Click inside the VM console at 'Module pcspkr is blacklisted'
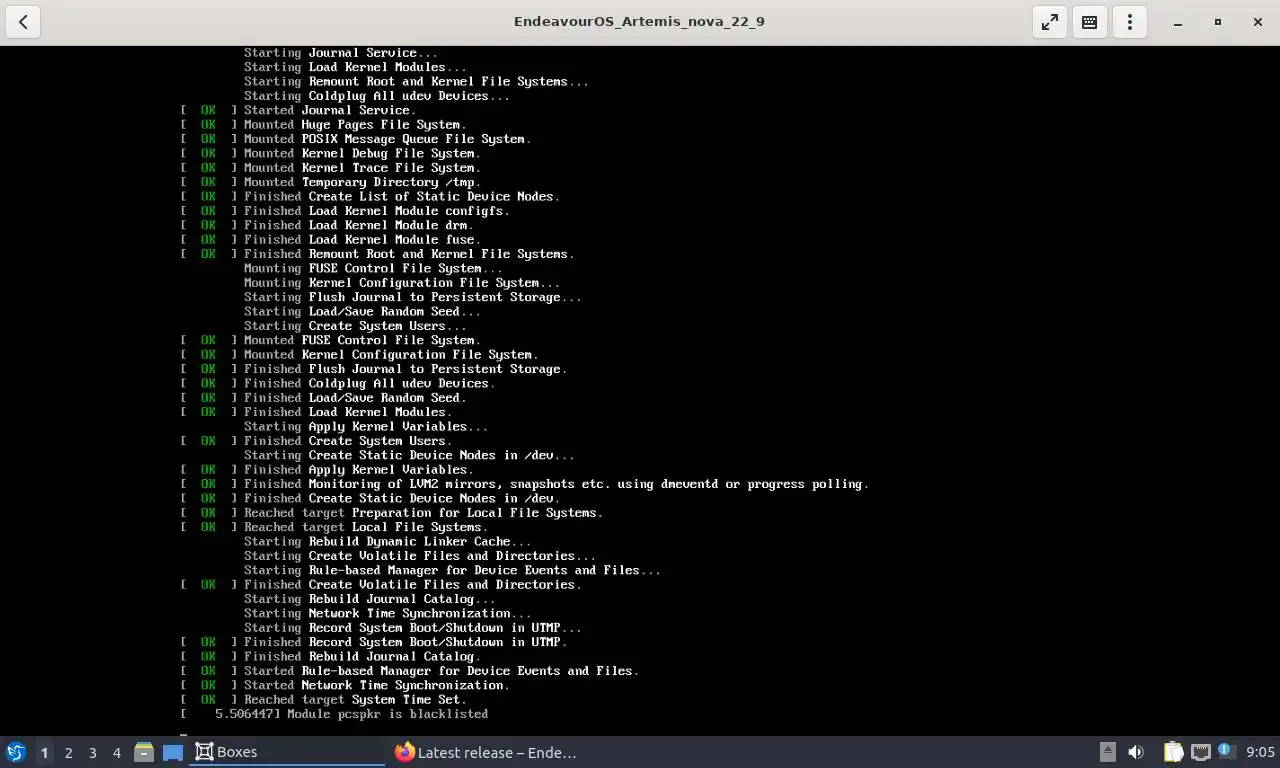1280x768 pixels. pyautogui.click(x=387, y=714)
